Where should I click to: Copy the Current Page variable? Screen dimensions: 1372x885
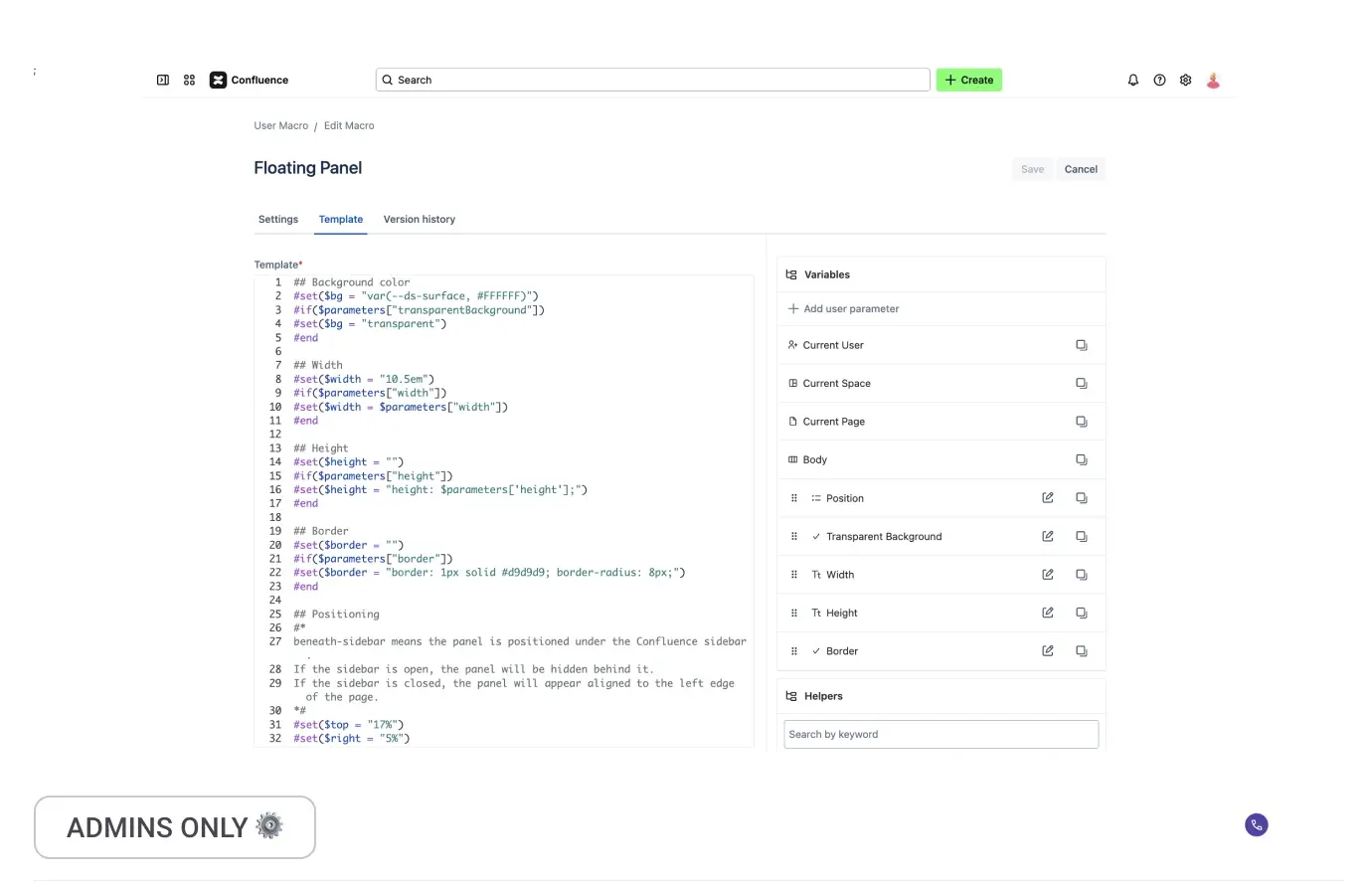[1082, 422]
